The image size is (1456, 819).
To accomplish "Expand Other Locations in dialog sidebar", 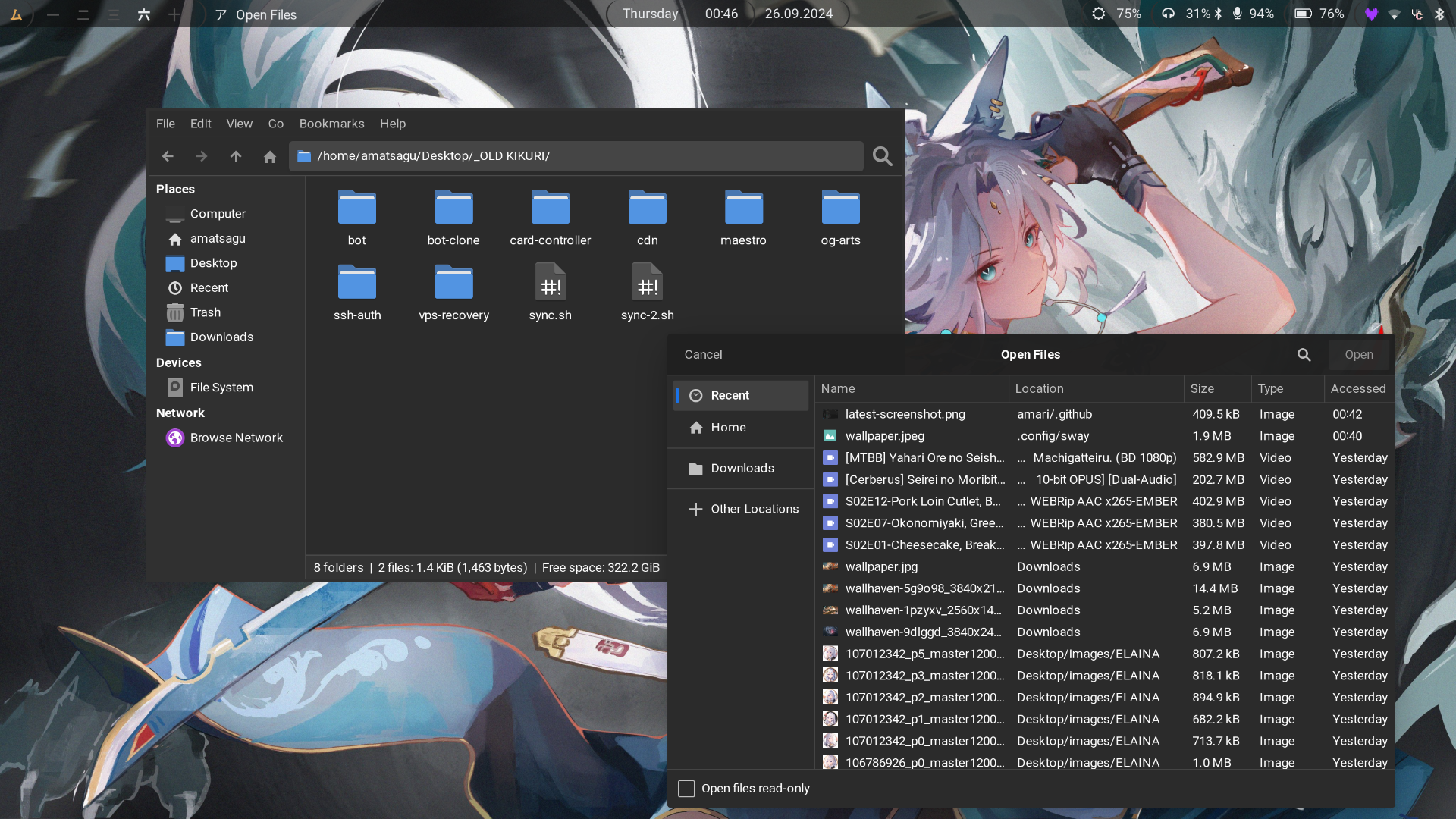I will point(754,509).
